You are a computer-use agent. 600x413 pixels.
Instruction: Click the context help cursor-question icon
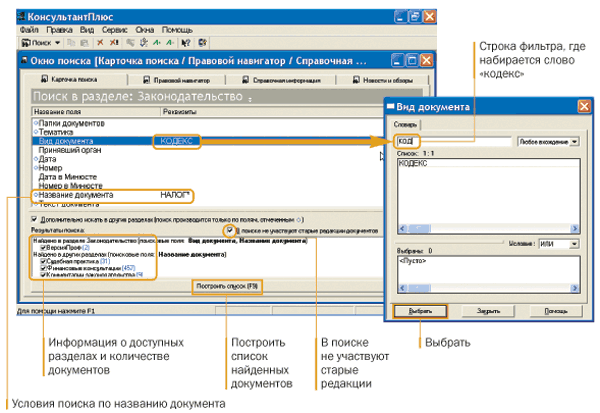[186, 42]
